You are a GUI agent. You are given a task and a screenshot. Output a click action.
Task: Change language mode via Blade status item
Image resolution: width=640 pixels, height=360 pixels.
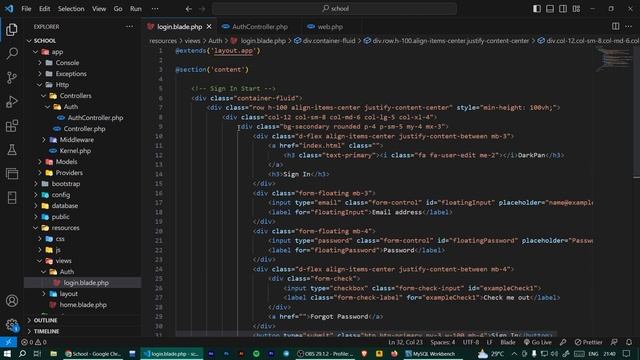pos(508,342)
